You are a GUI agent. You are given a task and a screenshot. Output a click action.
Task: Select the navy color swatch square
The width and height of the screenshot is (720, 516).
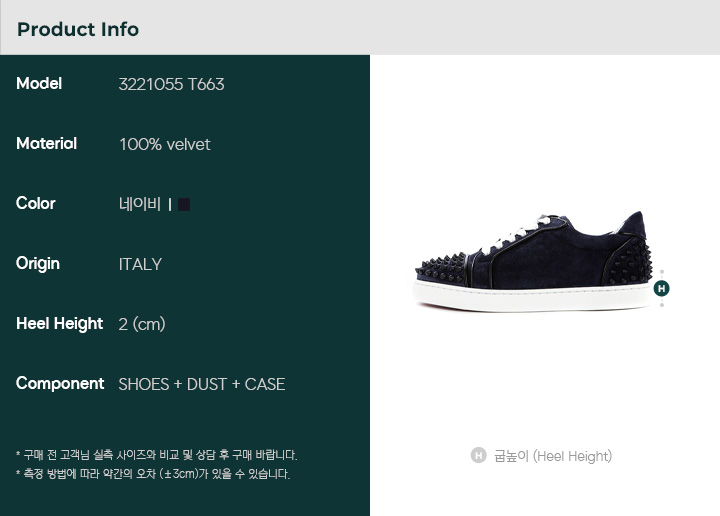[184, 204]
